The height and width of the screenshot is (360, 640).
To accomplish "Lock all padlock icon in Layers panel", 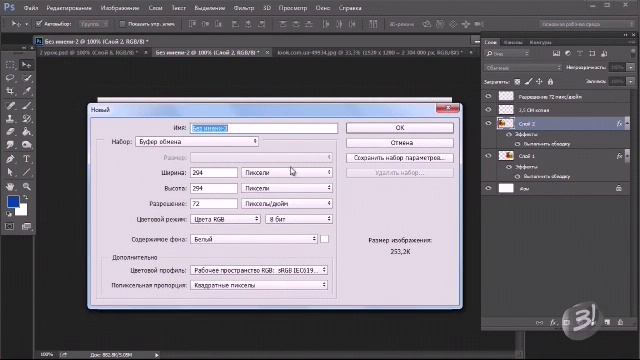I will click(x=551, y=82).
